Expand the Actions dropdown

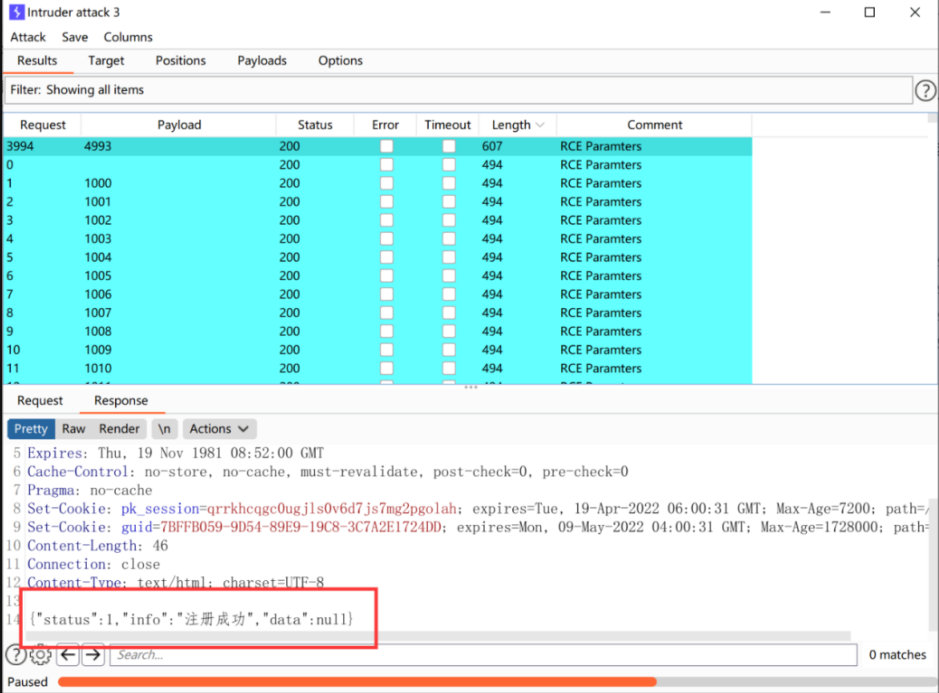pyautogui.click(x=219, y=429)
